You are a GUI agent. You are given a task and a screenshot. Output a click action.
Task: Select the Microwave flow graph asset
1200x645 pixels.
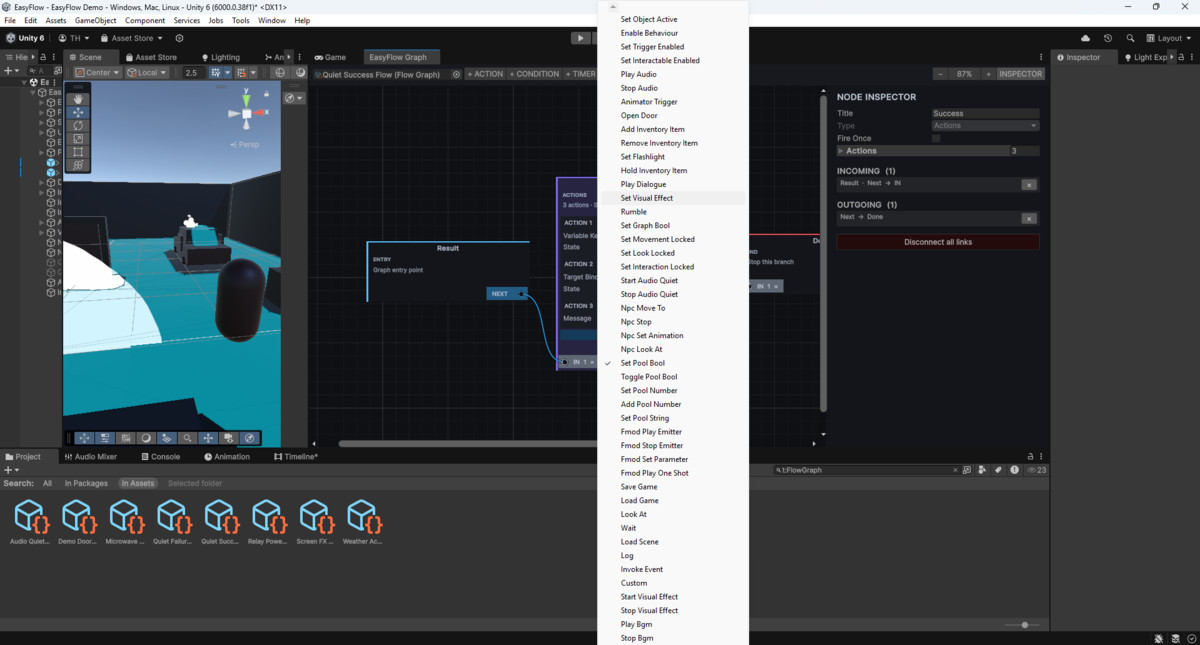125,522
